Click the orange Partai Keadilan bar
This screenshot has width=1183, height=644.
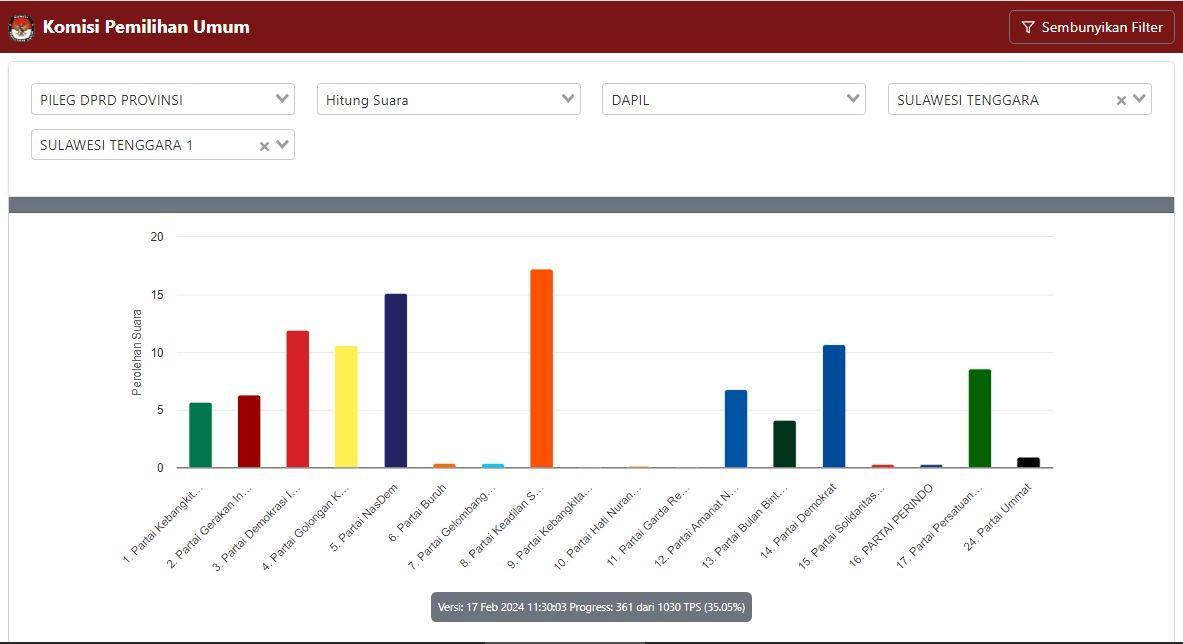(x=541, y=369)
